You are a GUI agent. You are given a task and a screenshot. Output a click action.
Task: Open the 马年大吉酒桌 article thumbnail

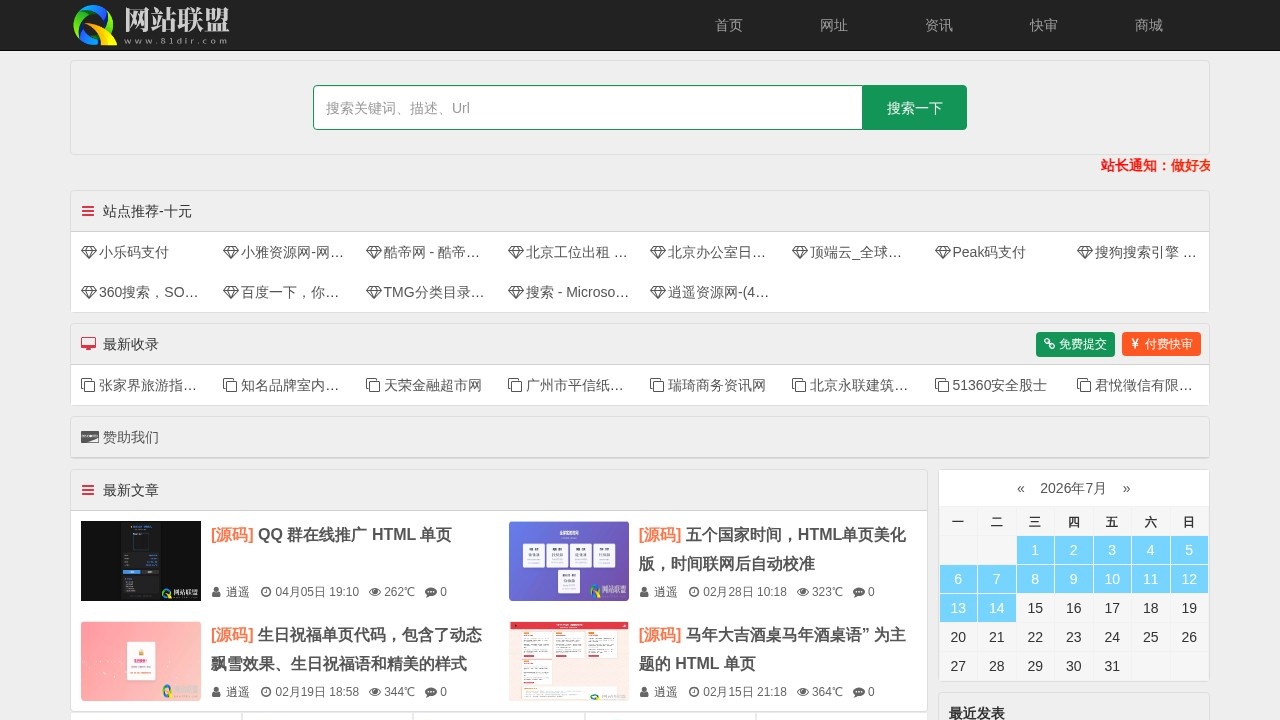point(569,661)
